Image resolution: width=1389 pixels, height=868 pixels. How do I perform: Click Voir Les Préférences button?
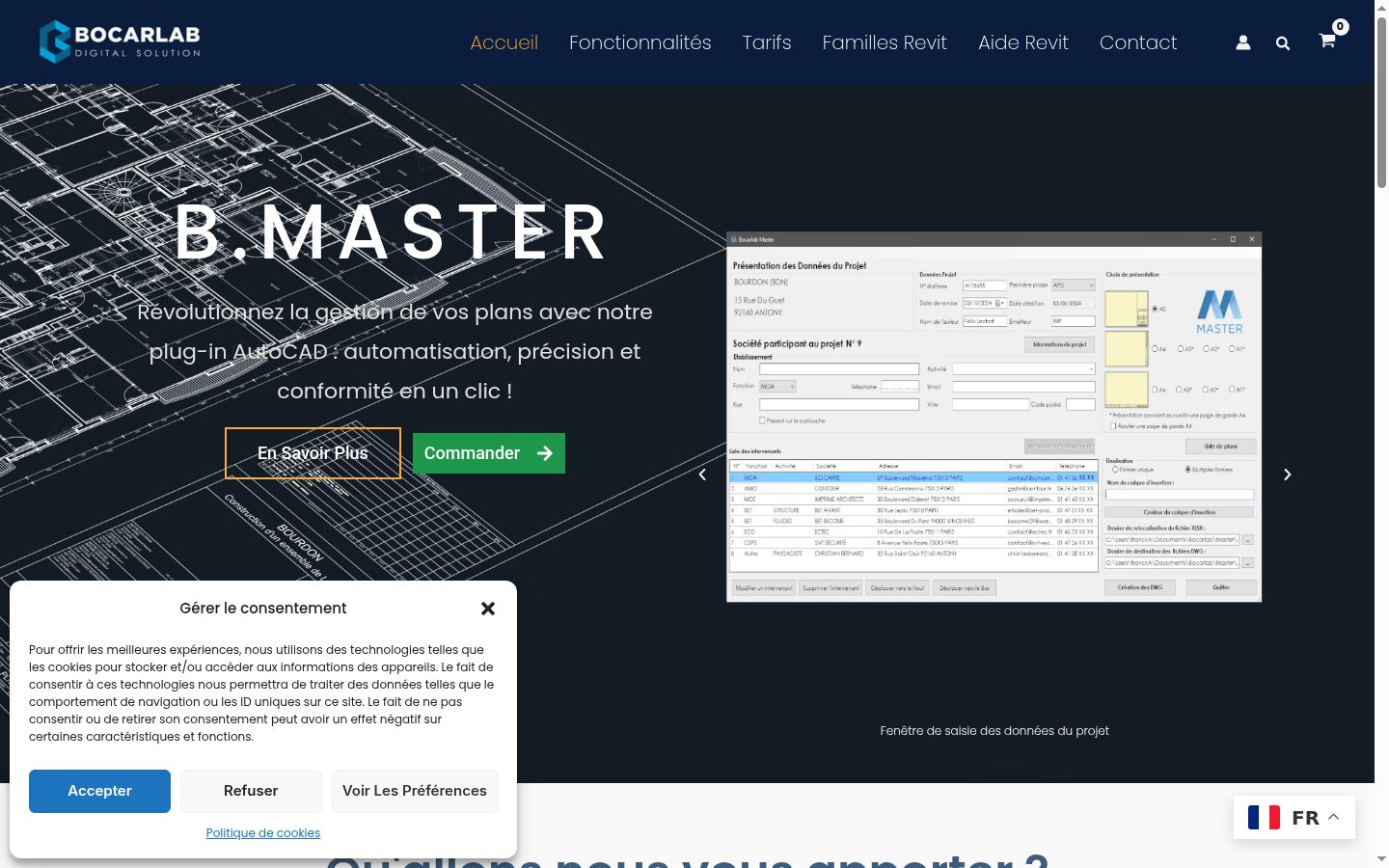415,791
